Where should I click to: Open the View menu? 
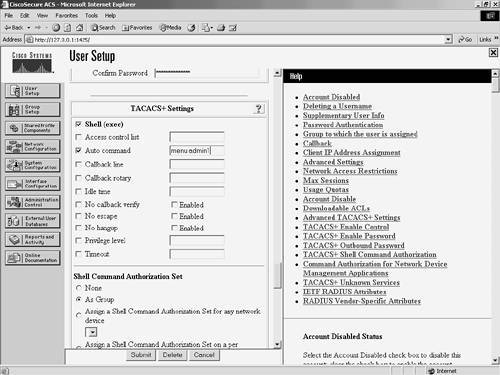(42, 15)
